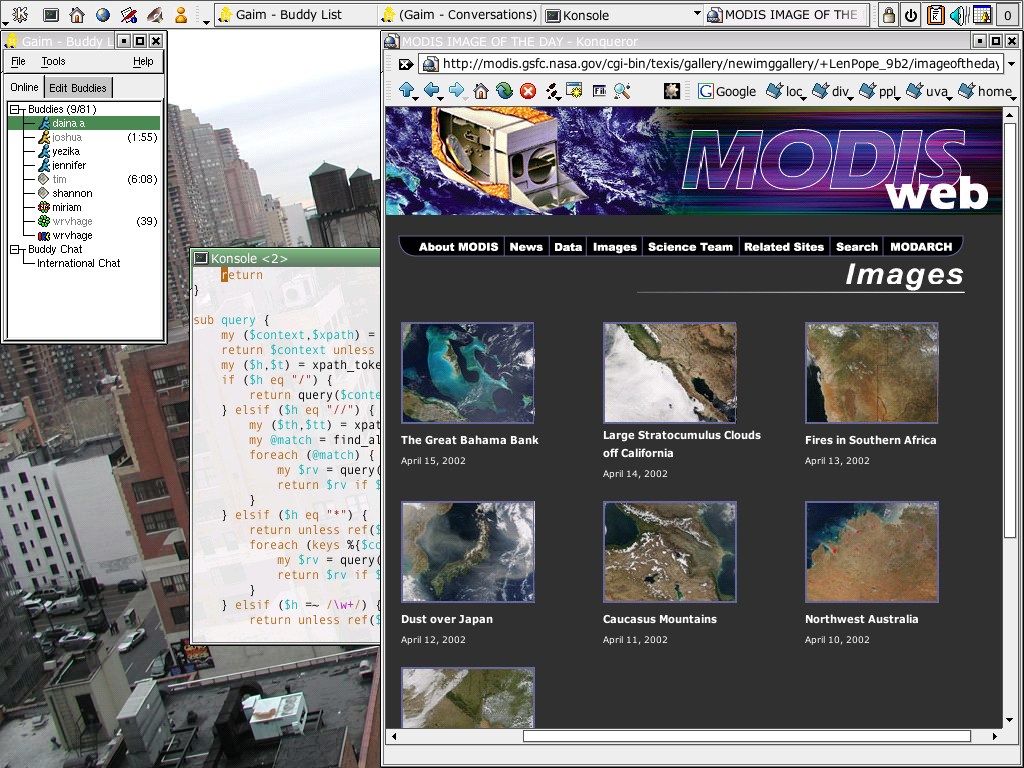The width and height of the screenshot is (1024, 768).
Task: Clear the Konqueror location bar
Action: coord(405,64)
